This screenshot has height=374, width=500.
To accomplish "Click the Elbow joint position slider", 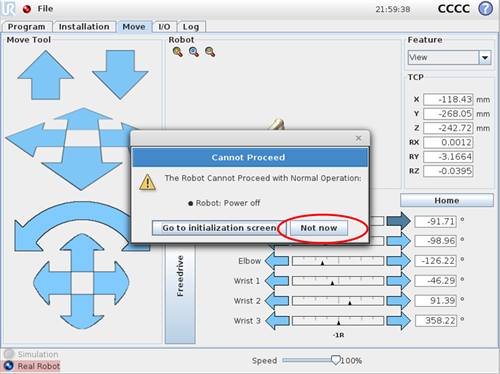I will click(x=338, y=261).
